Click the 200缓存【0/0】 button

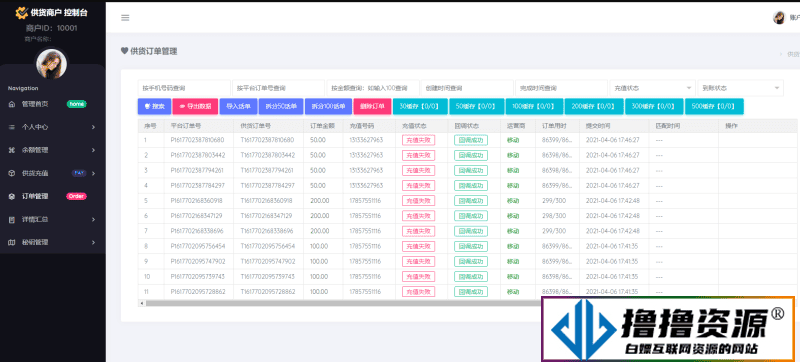pos(594,107)
